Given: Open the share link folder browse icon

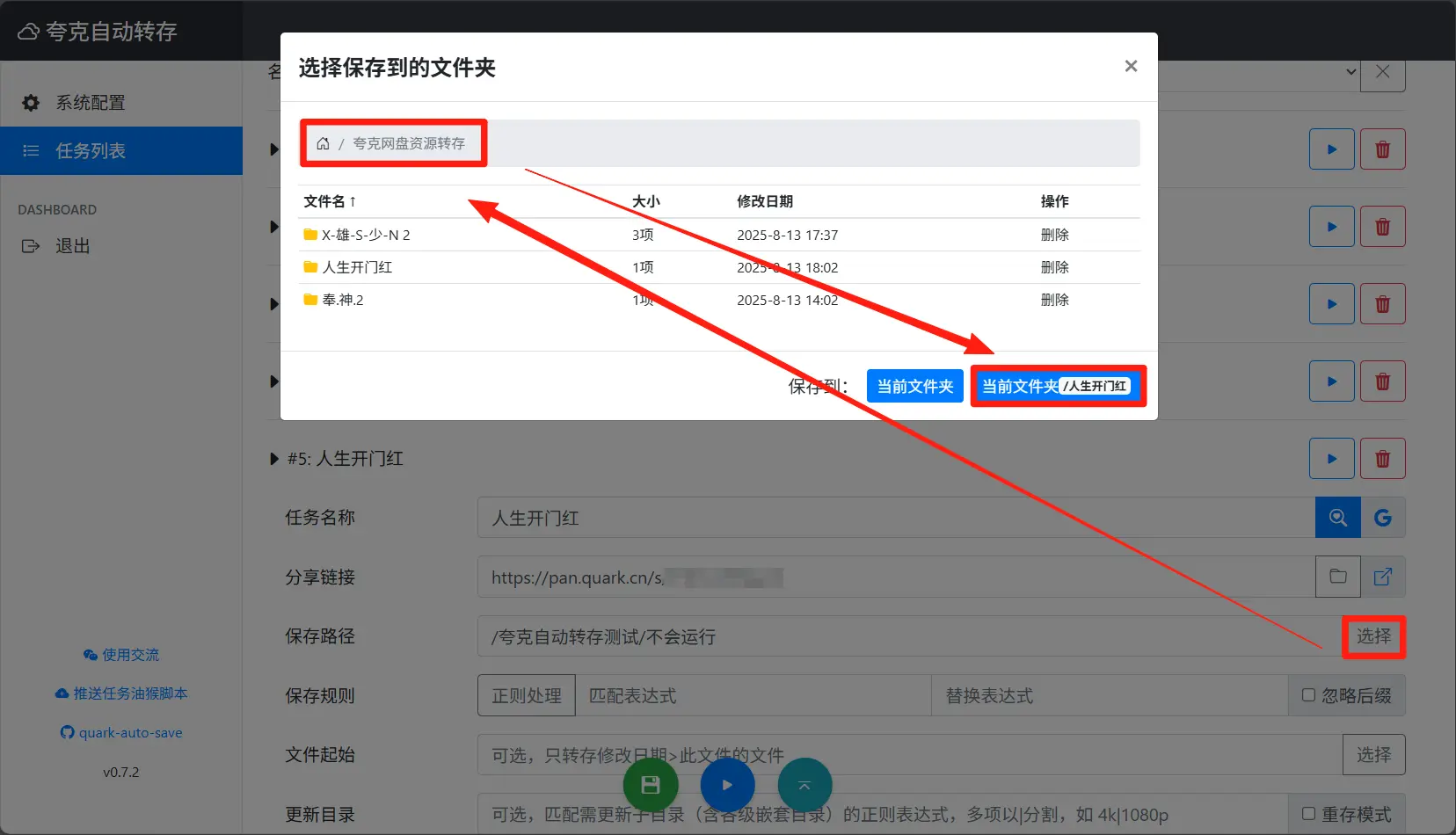Looking at the screenshot, I should [1337, 577].
